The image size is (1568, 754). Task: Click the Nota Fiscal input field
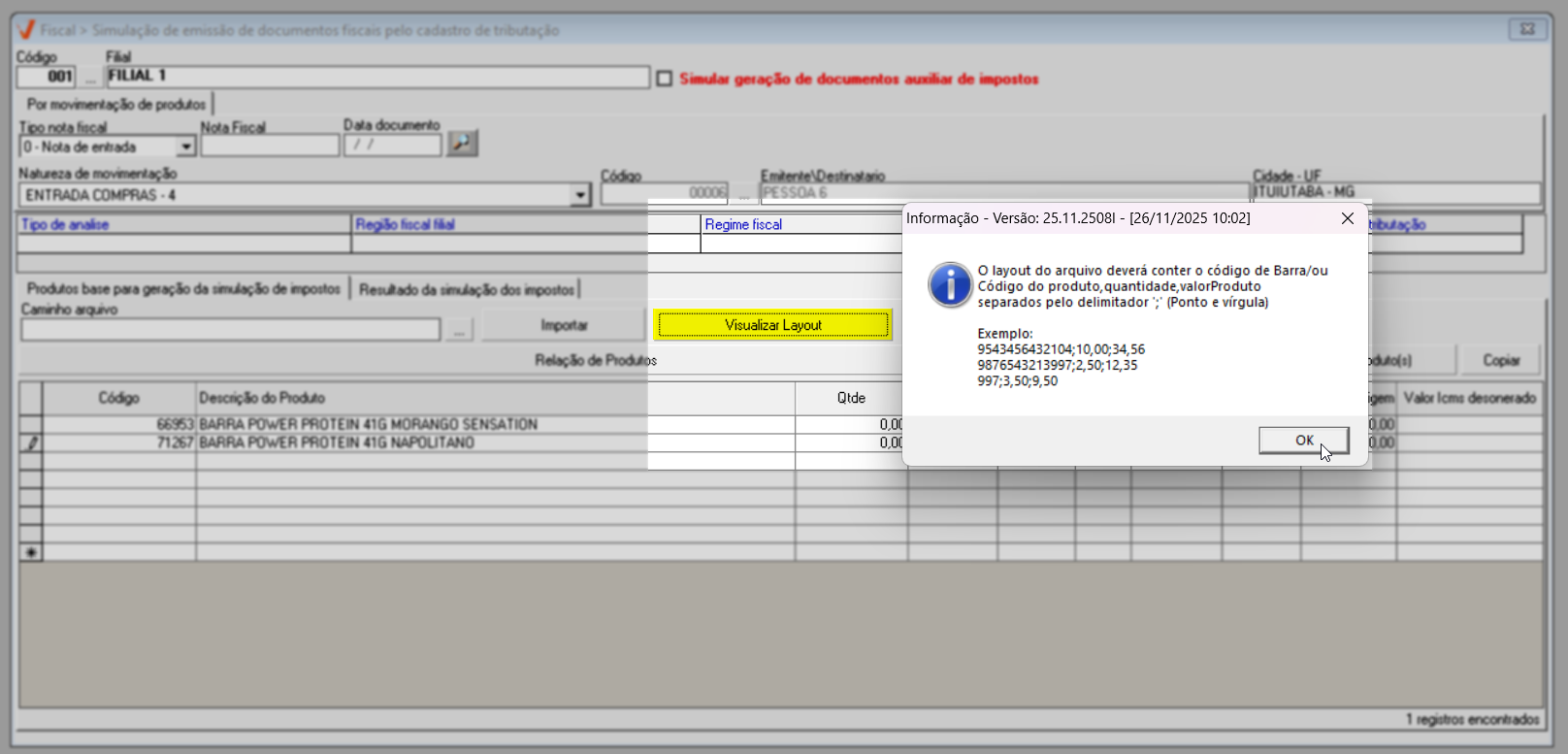tap(270, 146)
